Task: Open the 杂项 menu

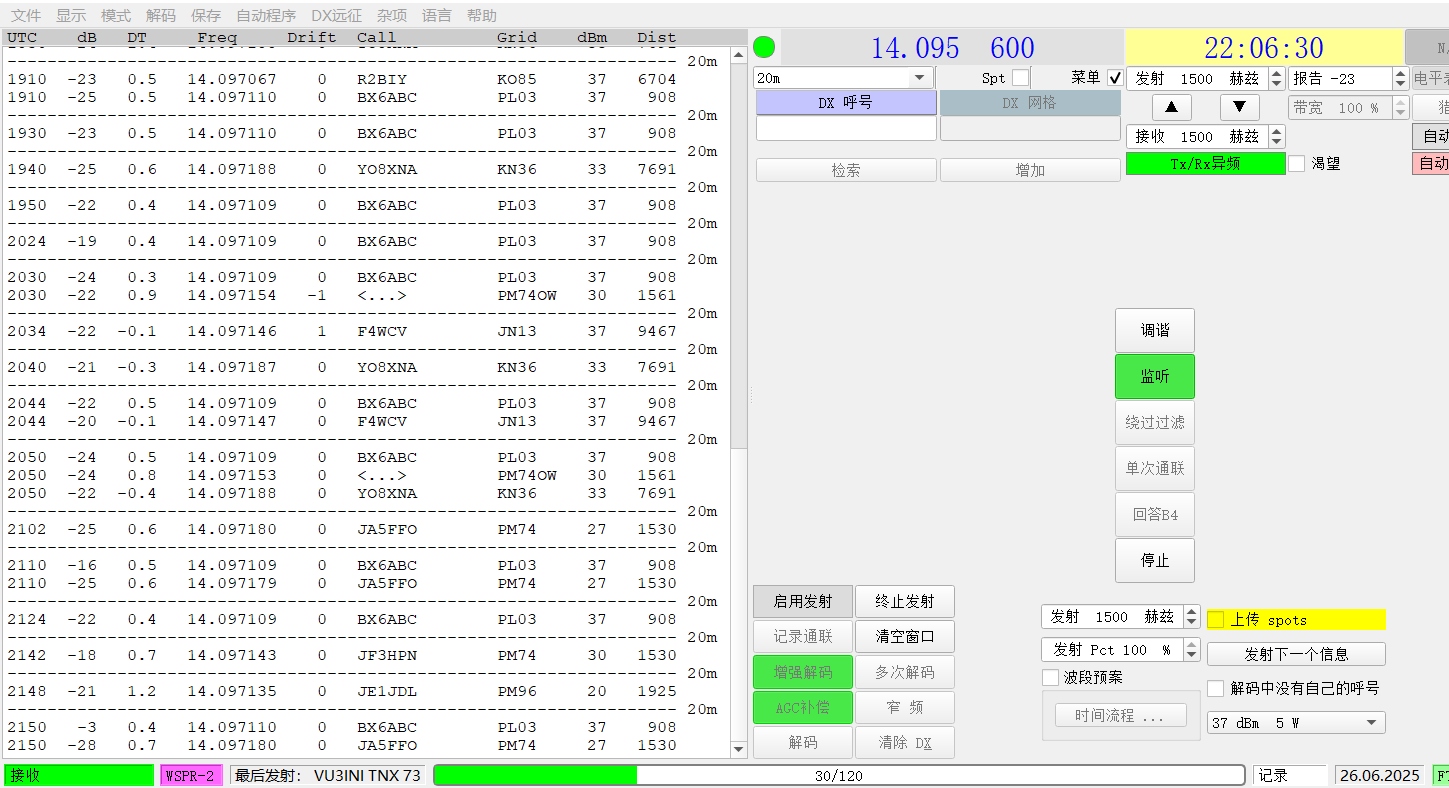Action: pos(393,16)
